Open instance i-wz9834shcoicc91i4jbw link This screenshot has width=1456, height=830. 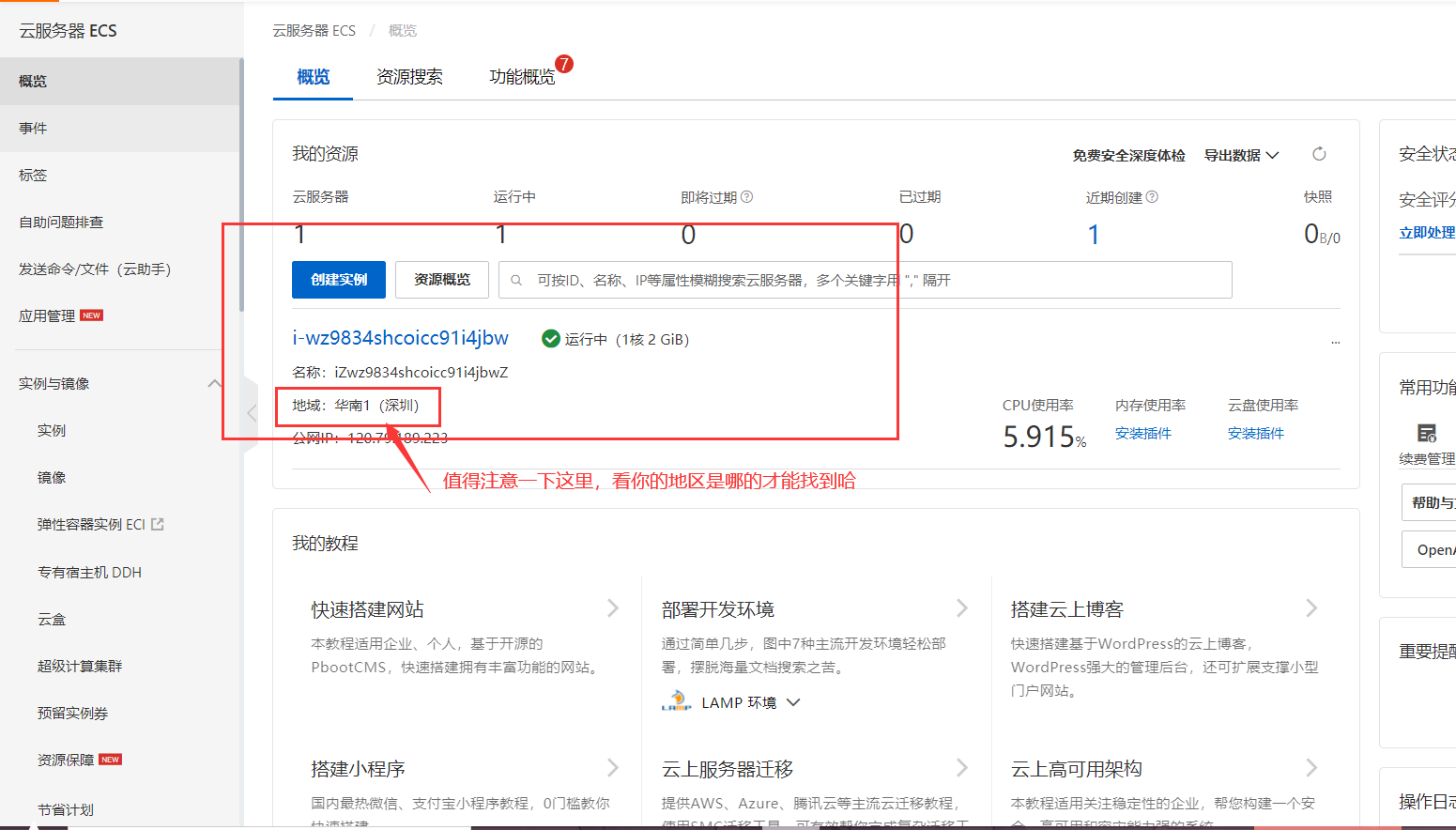(x=400, y=338)
